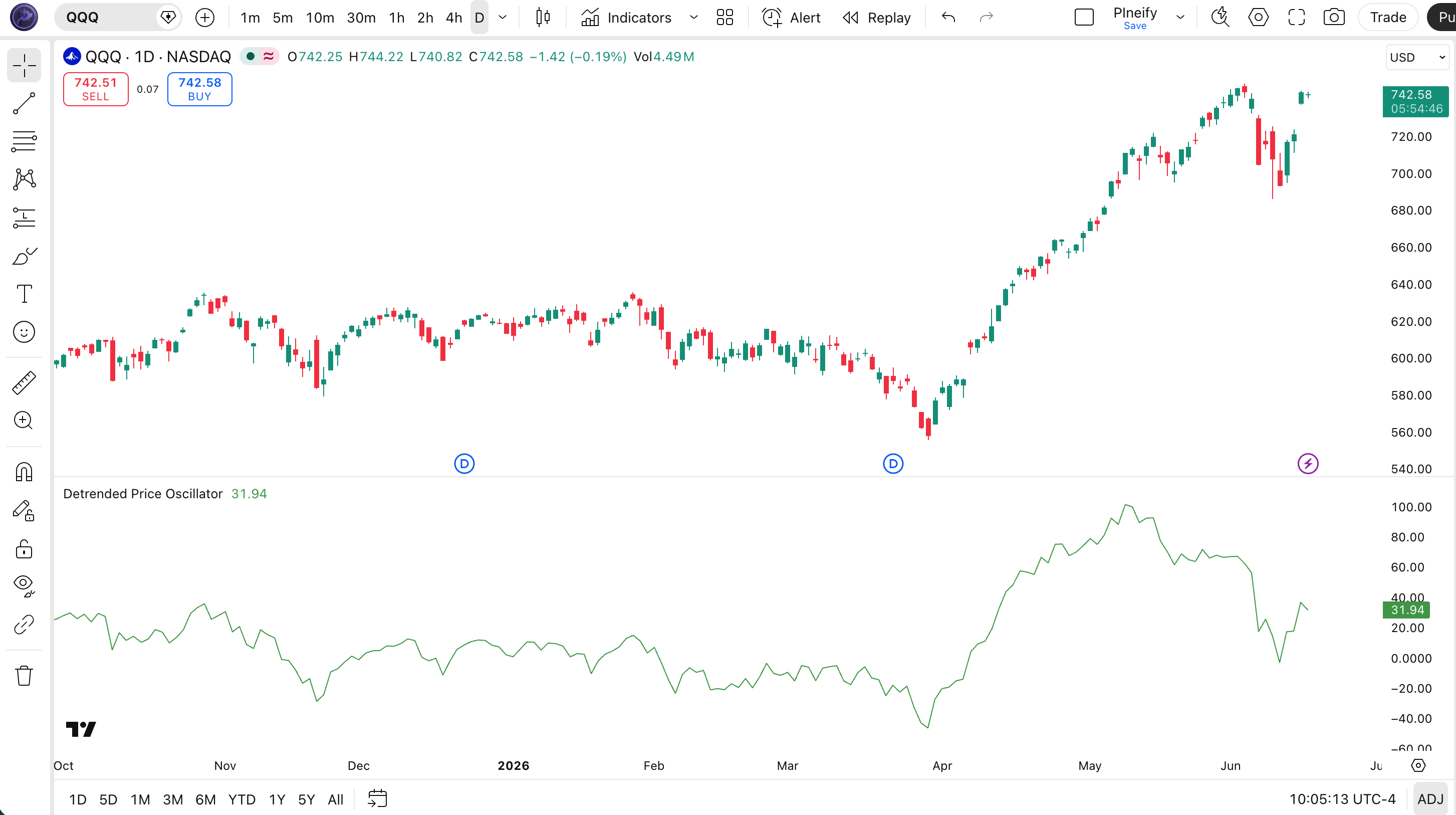Click the dividend D marker near late March

[893, 464]
